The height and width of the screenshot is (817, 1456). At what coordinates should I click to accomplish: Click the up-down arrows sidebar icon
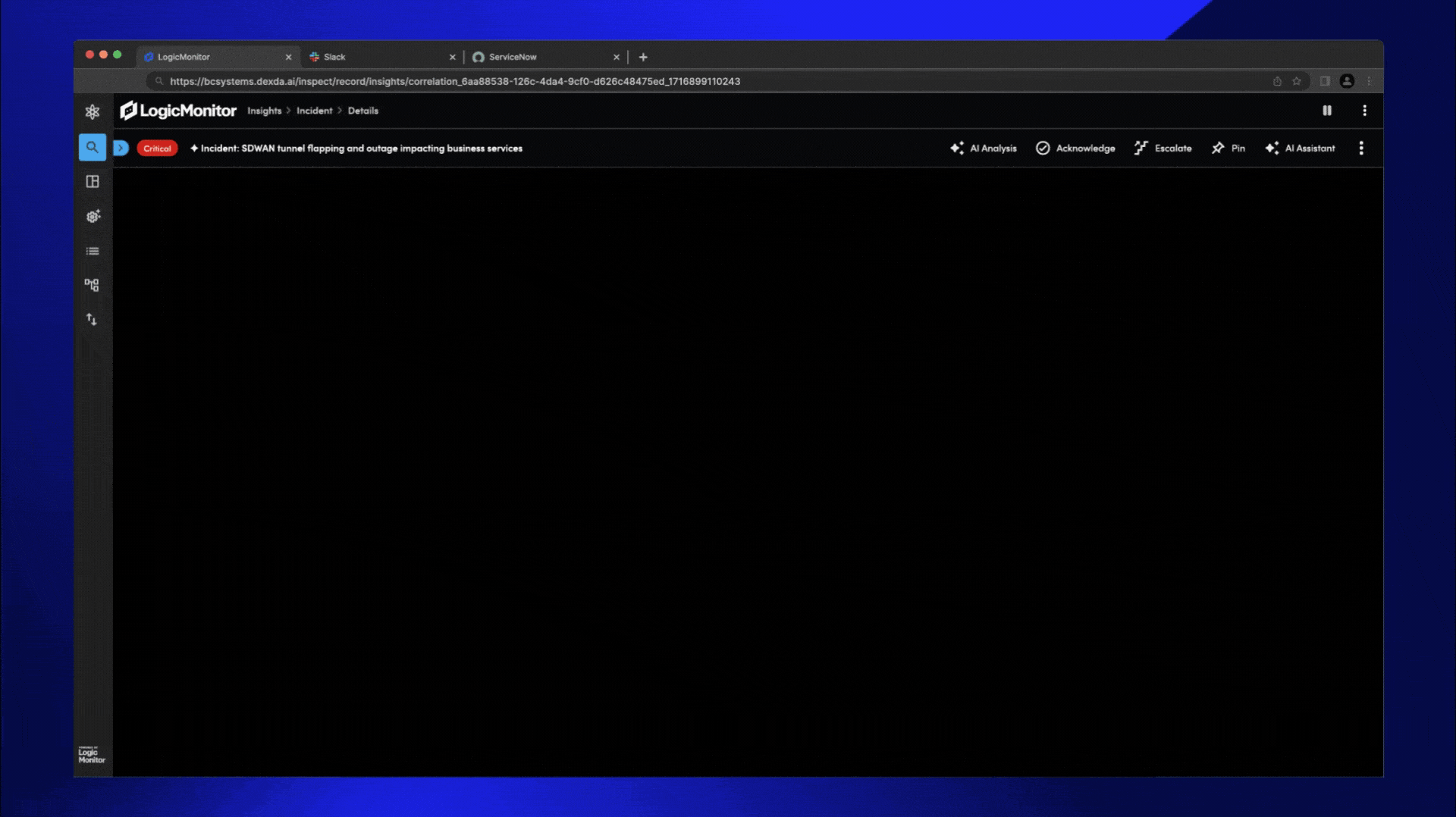(92, 320)
